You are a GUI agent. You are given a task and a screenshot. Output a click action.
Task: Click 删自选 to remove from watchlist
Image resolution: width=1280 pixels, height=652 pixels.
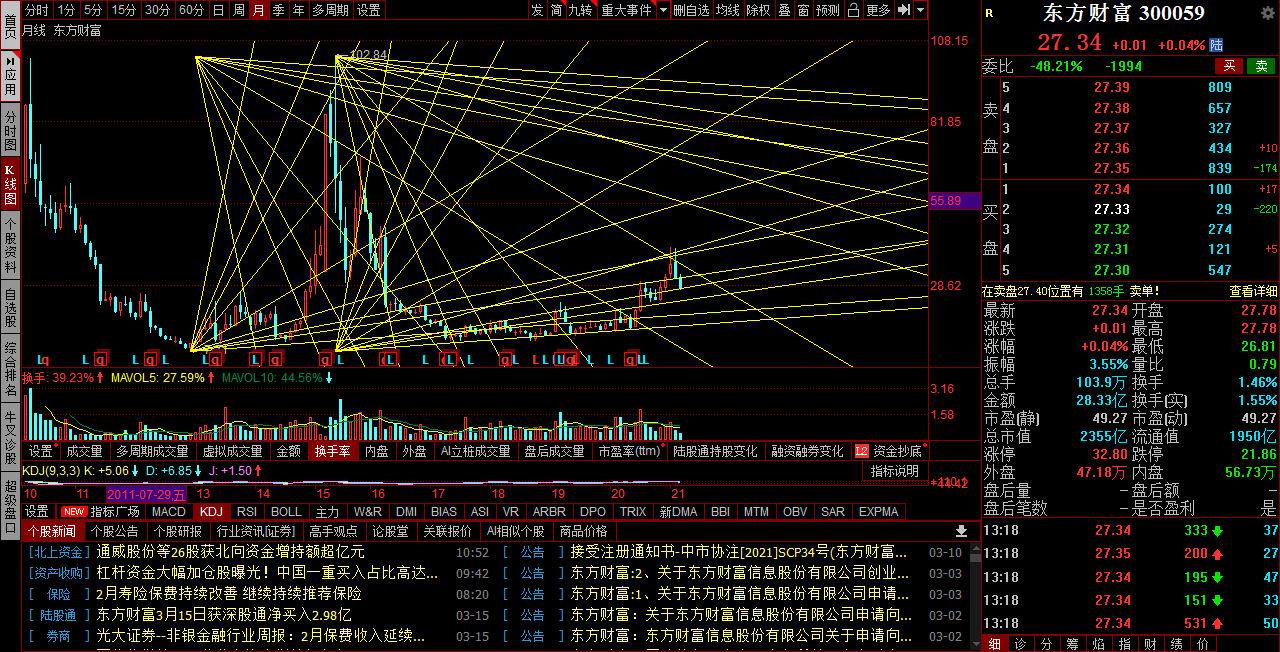click(x=691, y=10)
